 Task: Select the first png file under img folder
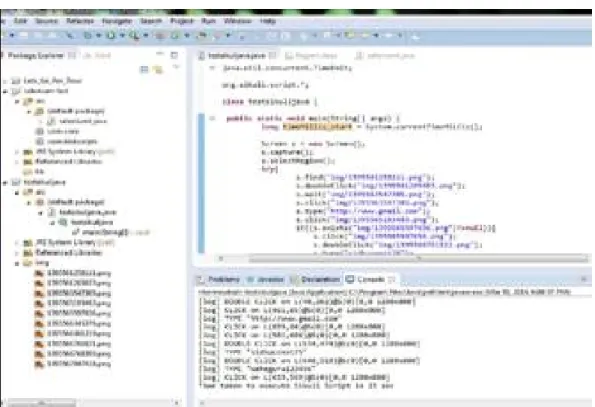click(x=79, y=273)
